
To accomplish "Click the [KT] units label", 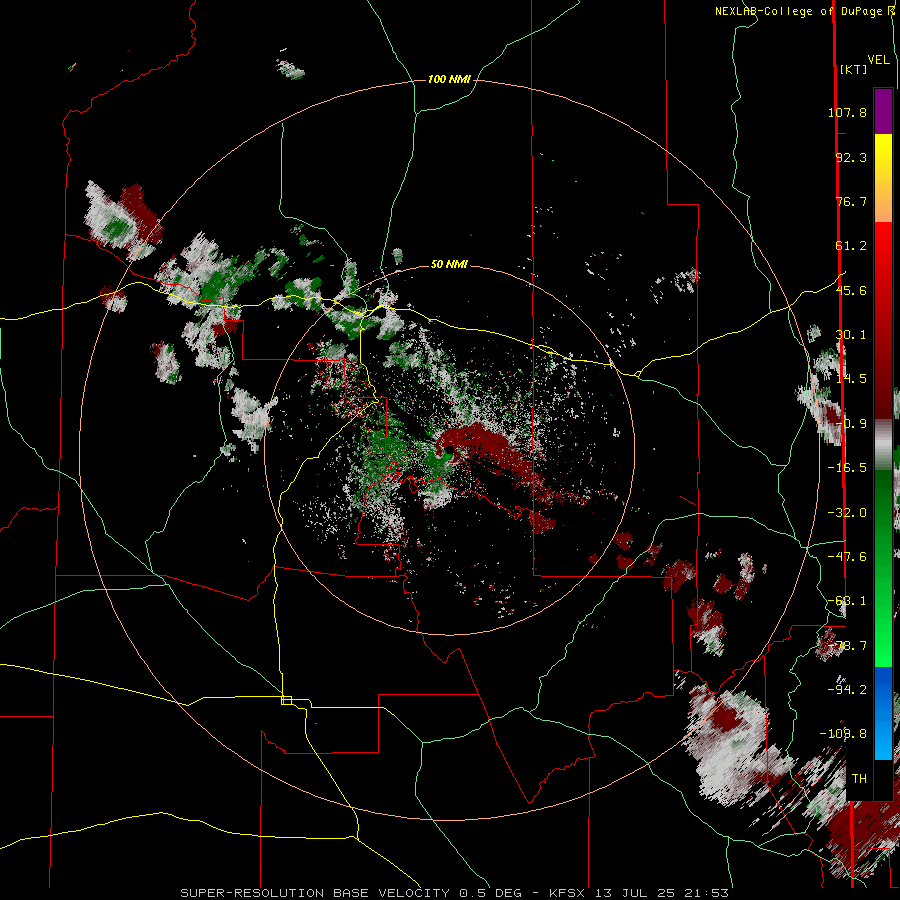I will [854, 69].
